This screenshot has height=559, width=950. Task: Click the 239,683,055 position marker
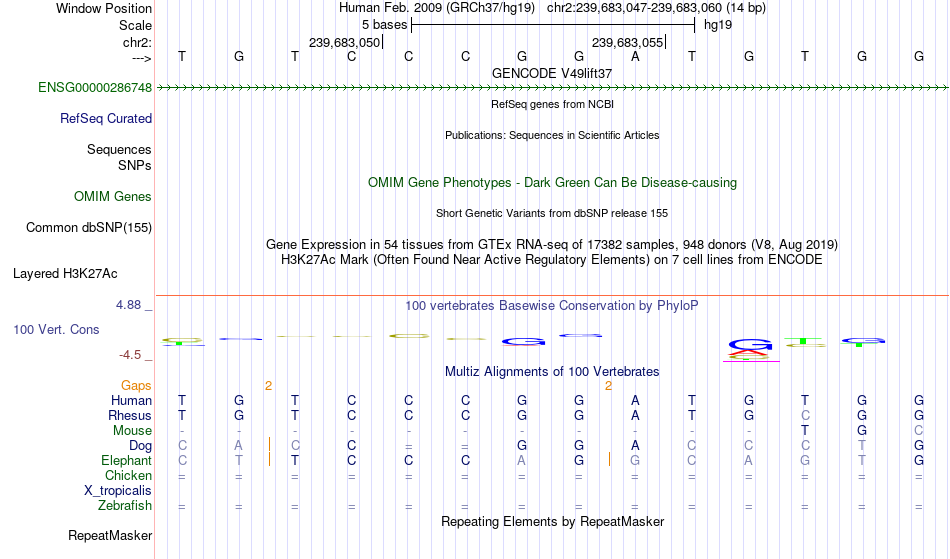point(628,42)
